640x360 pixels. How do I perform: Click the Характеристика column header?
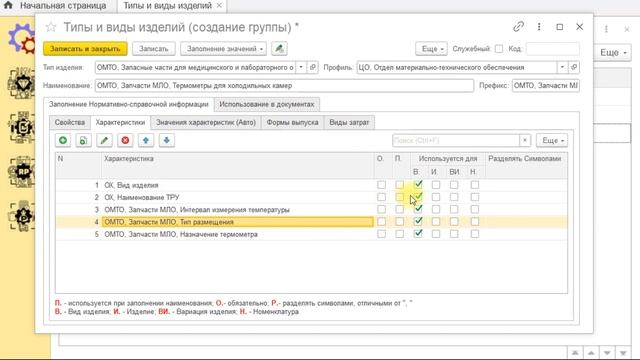238,165
